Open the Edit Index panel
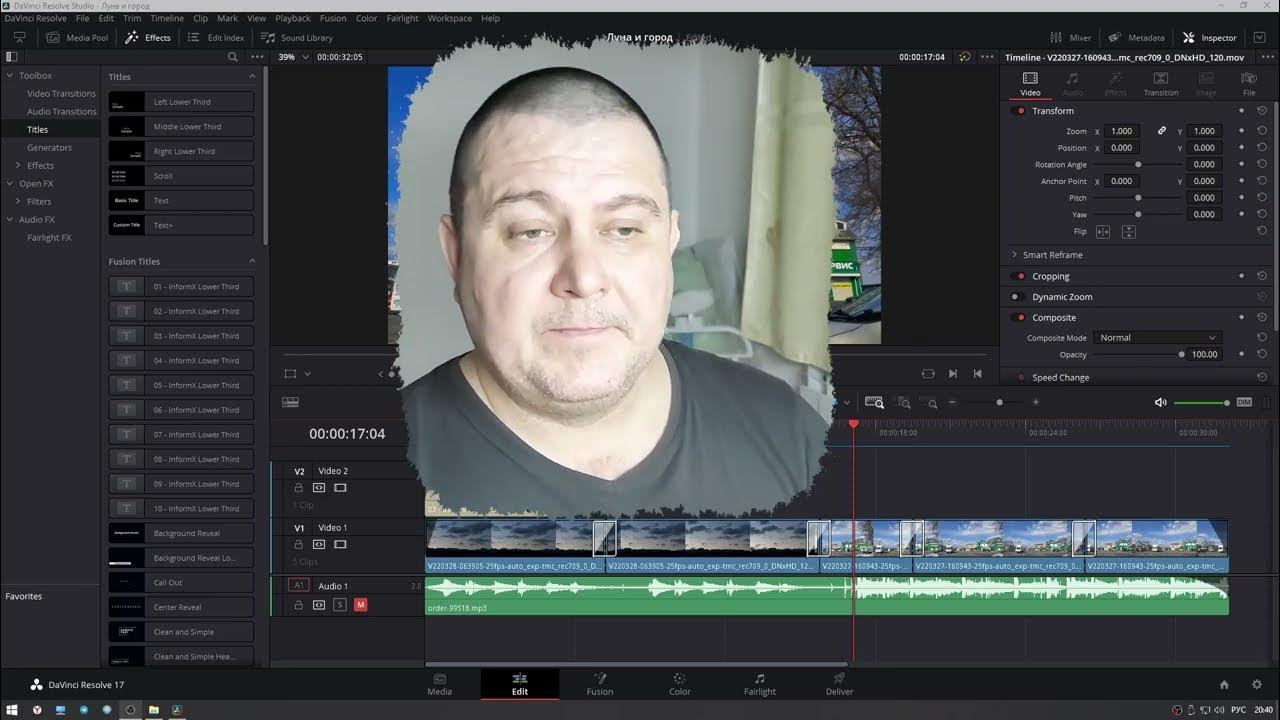The image size is (1280, 720). point(215,38)
